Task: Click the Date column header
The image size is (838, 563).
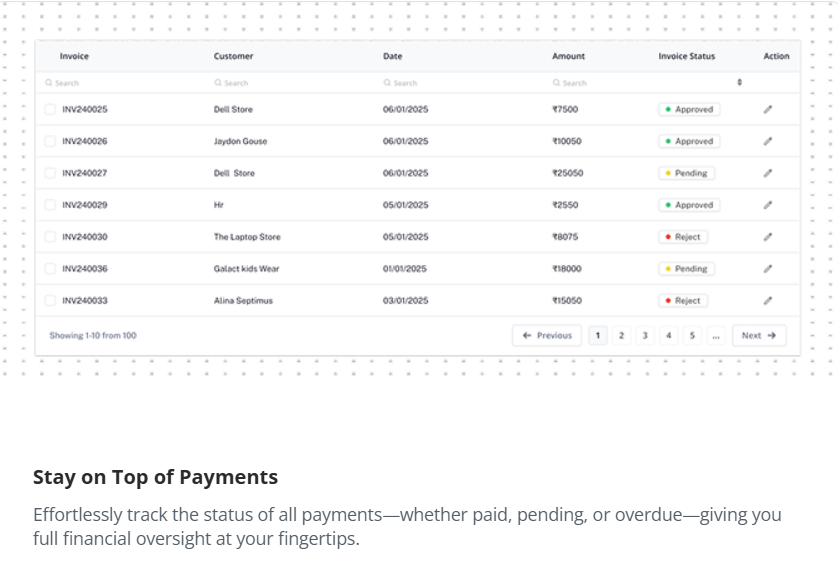Action: point(392,56)
